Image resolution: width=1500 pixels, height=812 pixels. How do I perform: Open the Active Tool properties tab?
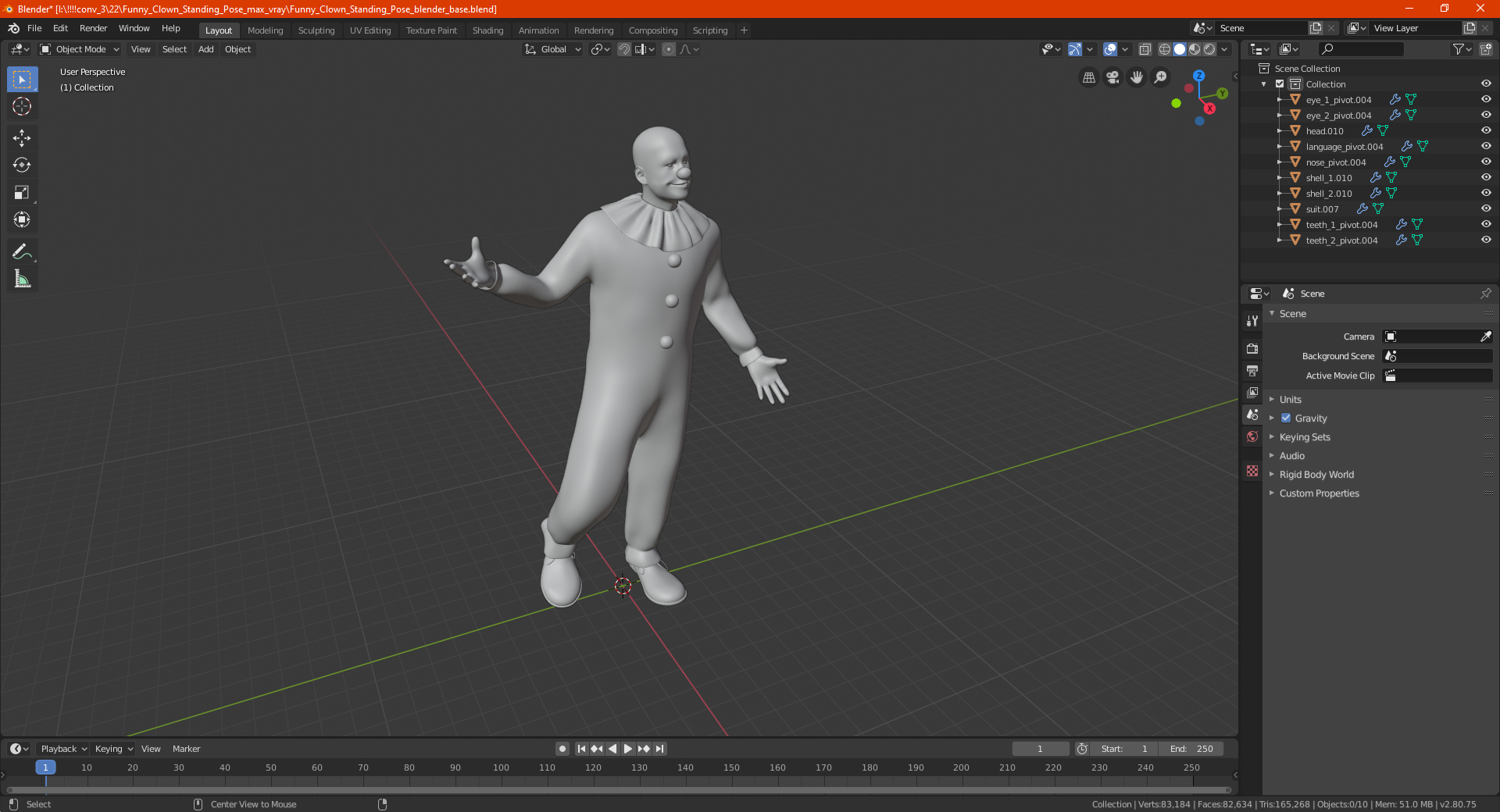[x=1252, y=321]
